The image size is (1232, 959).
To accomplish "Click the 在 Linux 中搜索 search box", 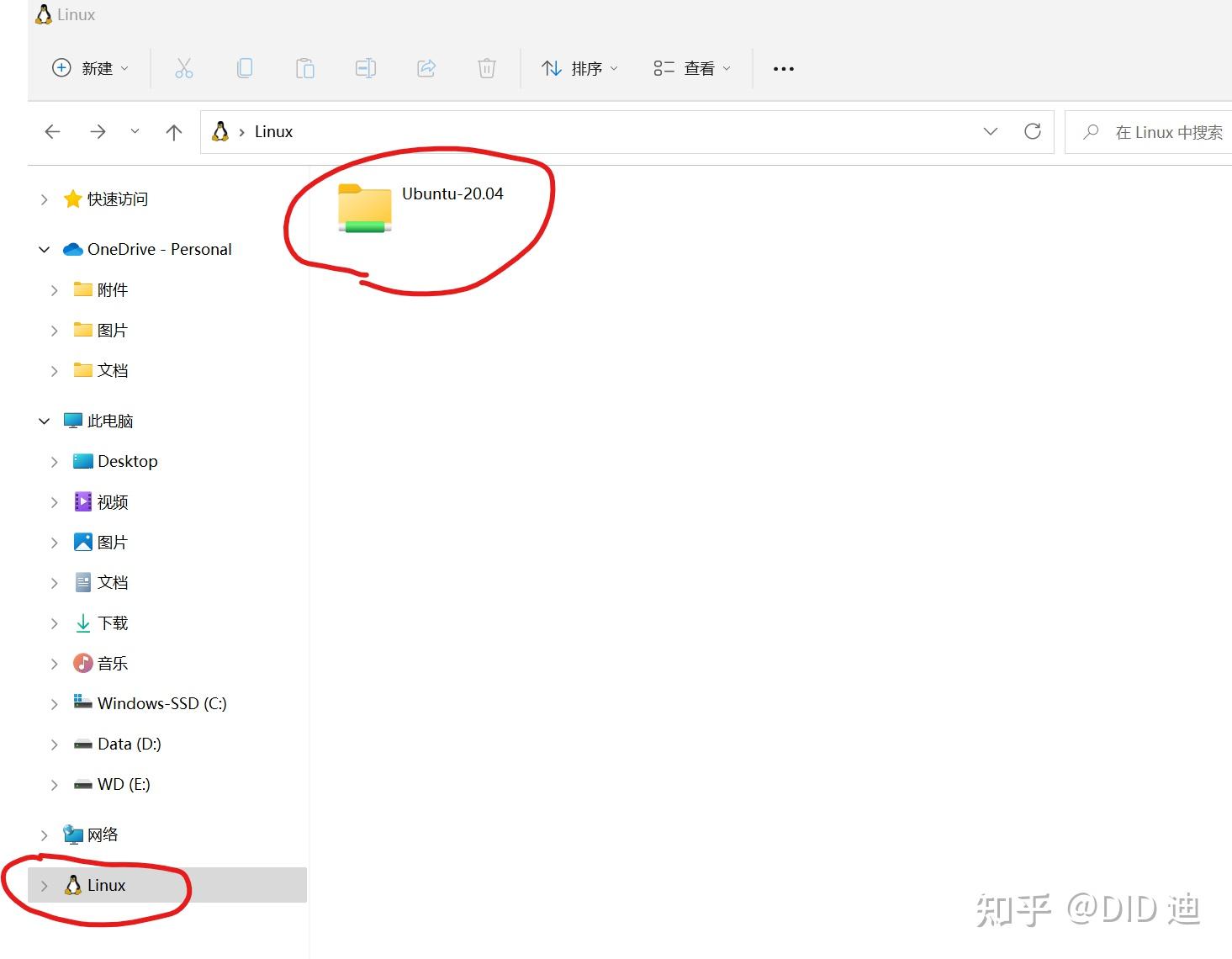I will point(1149,132).
